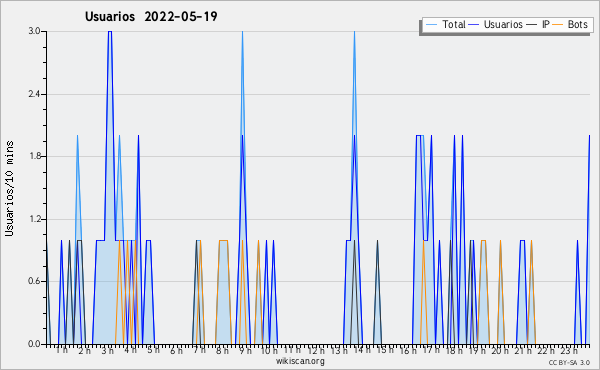Click the 3 h x-axis label
600x370 pixels.
click(x=108, y=350)
